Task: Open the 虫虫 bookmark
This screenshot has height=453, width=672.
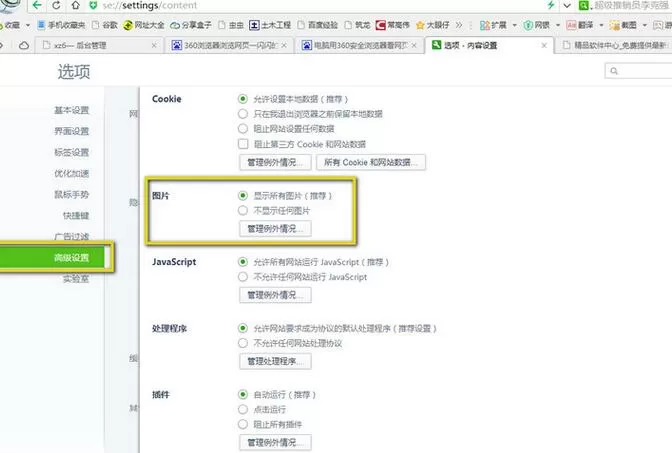Action: [x=231, y=25]
